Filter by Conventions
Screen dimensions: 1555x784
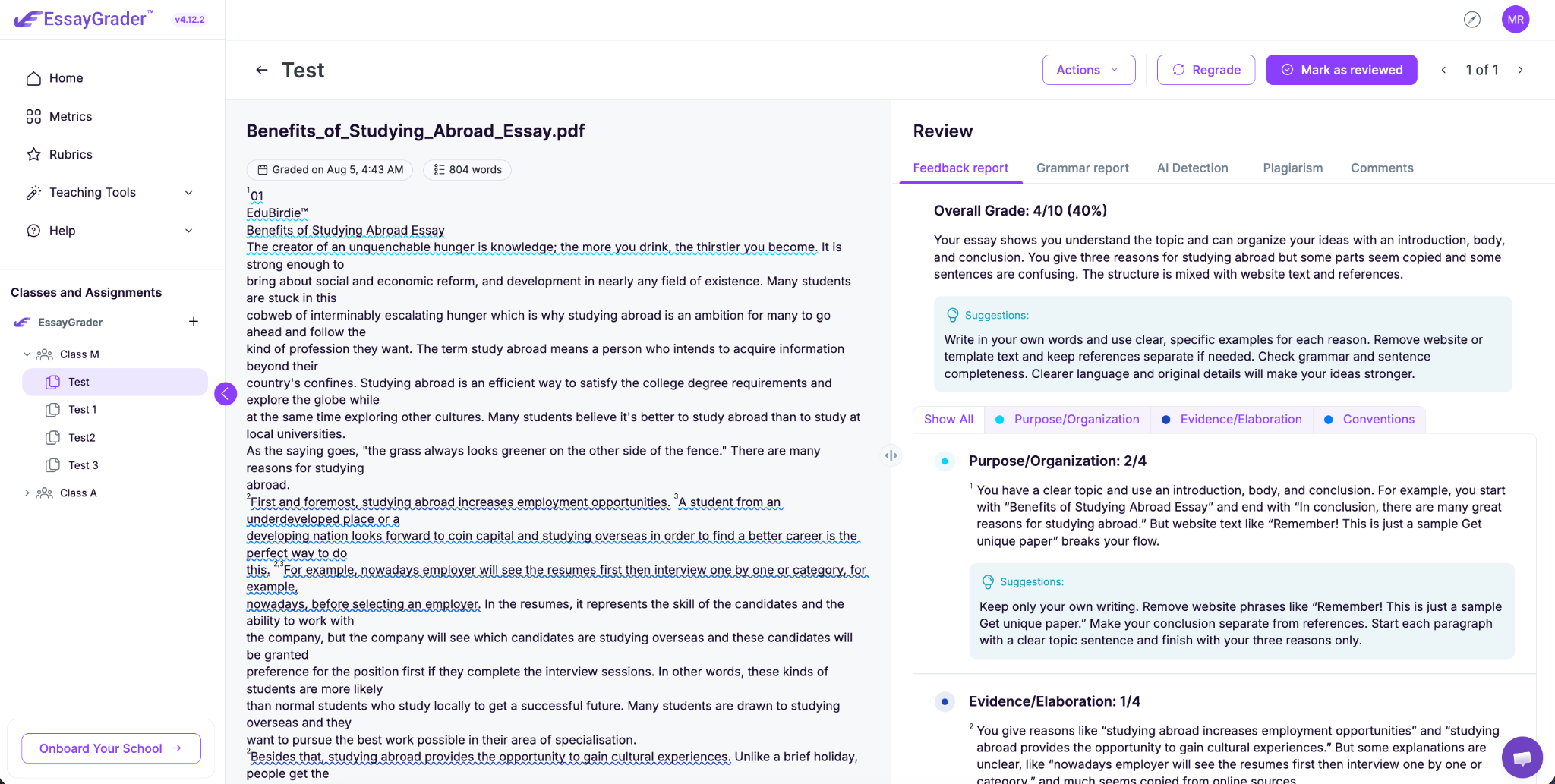(1369, 419)
